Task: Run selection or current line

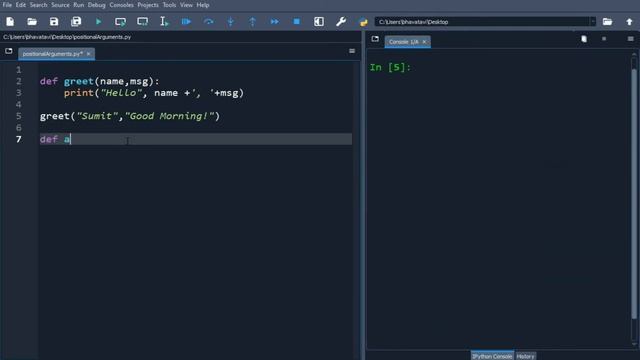Action: click(x=164, y=22)
